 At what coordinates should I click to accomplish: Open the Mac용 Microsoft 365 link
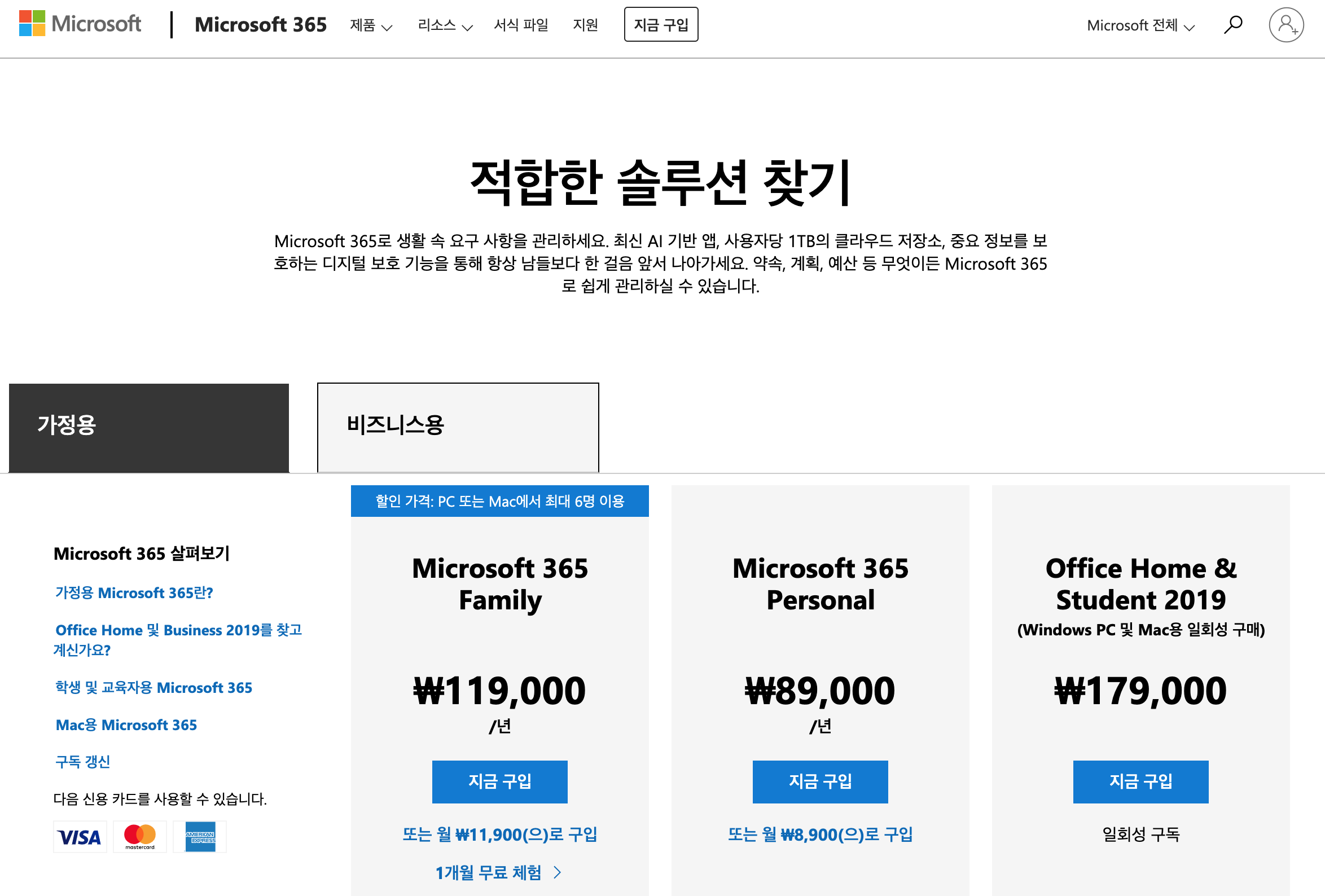point(126,725)
